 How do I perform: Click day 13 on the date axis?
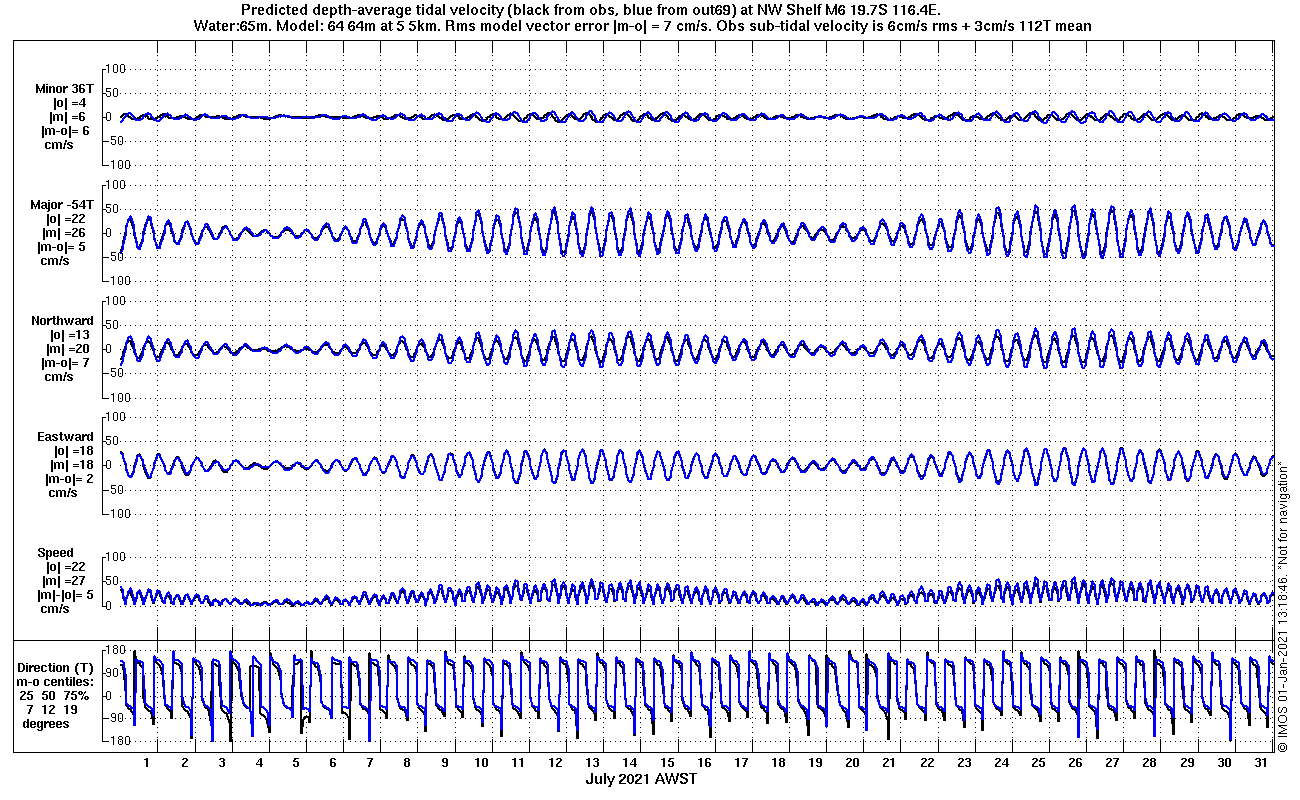[592, 763]
